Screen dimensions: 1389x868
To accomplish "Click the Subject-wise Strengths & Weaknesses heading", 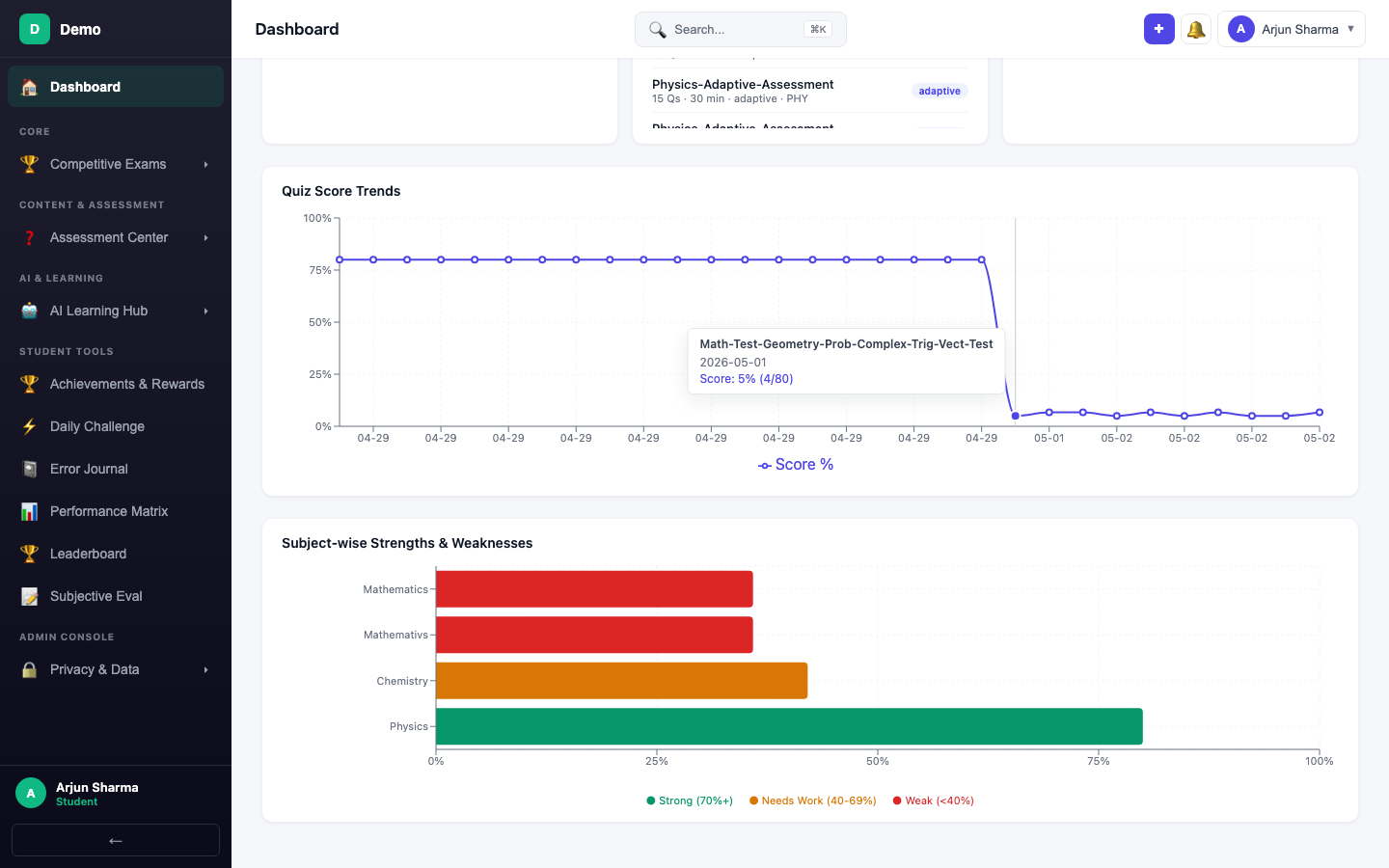I will point(407,543).
